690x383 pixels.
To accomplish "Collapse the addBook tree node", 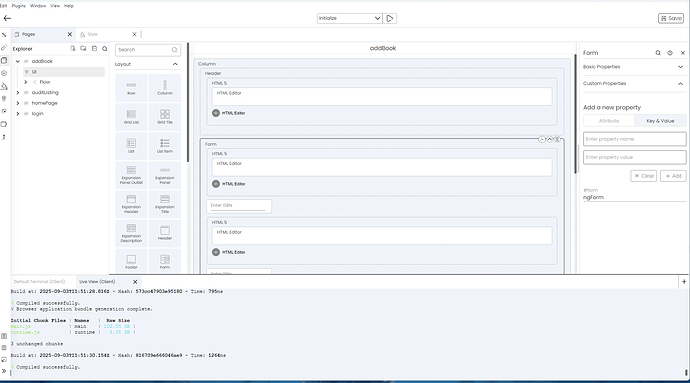I will (18, 61).
